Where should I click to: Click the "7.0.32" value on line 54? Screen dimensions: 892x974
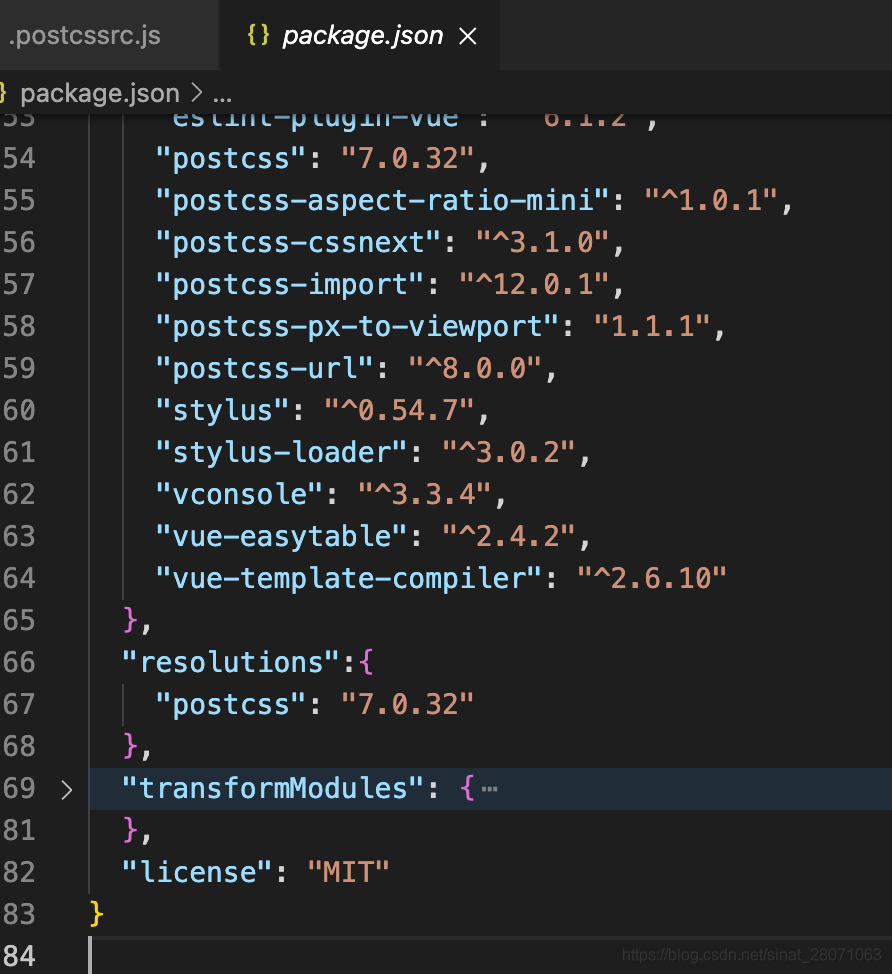pyautogui.click(x=407, y=158)
